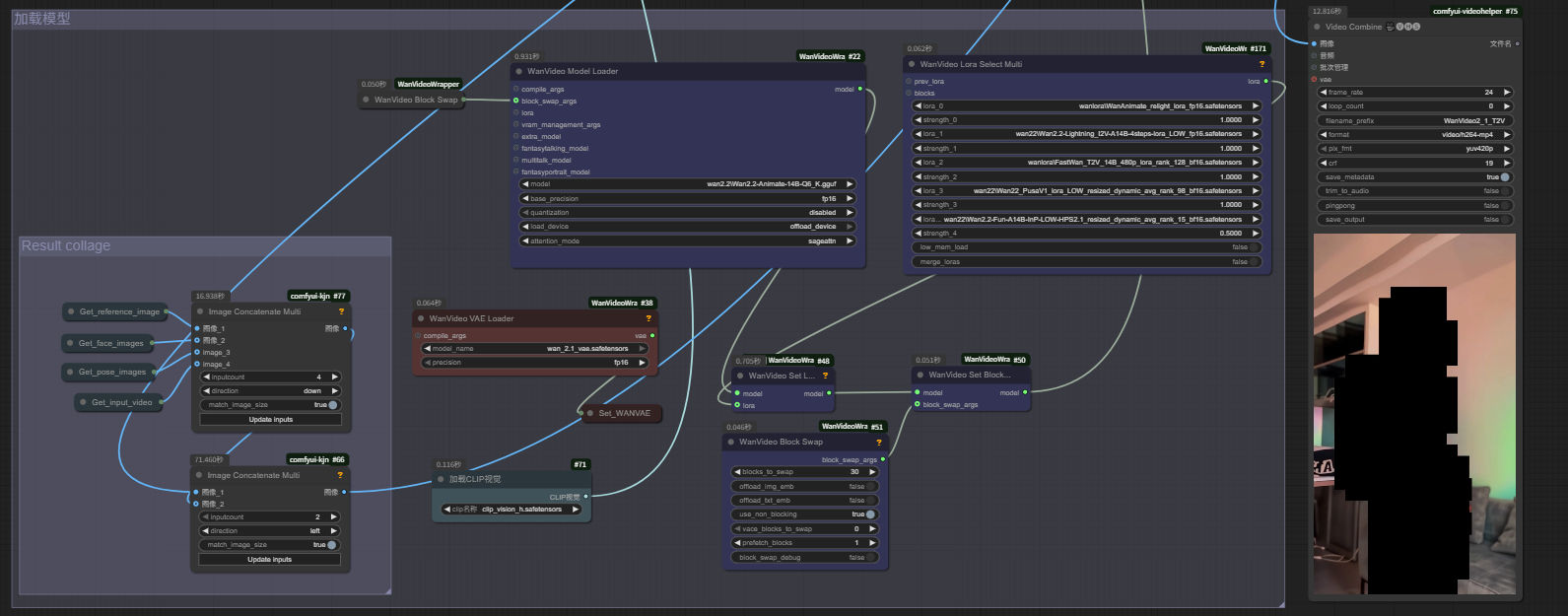This screenshot has width=1568, height=616.
Task: Open the attention_mode sageattn dropdown
Action: (x=687, y=240)
